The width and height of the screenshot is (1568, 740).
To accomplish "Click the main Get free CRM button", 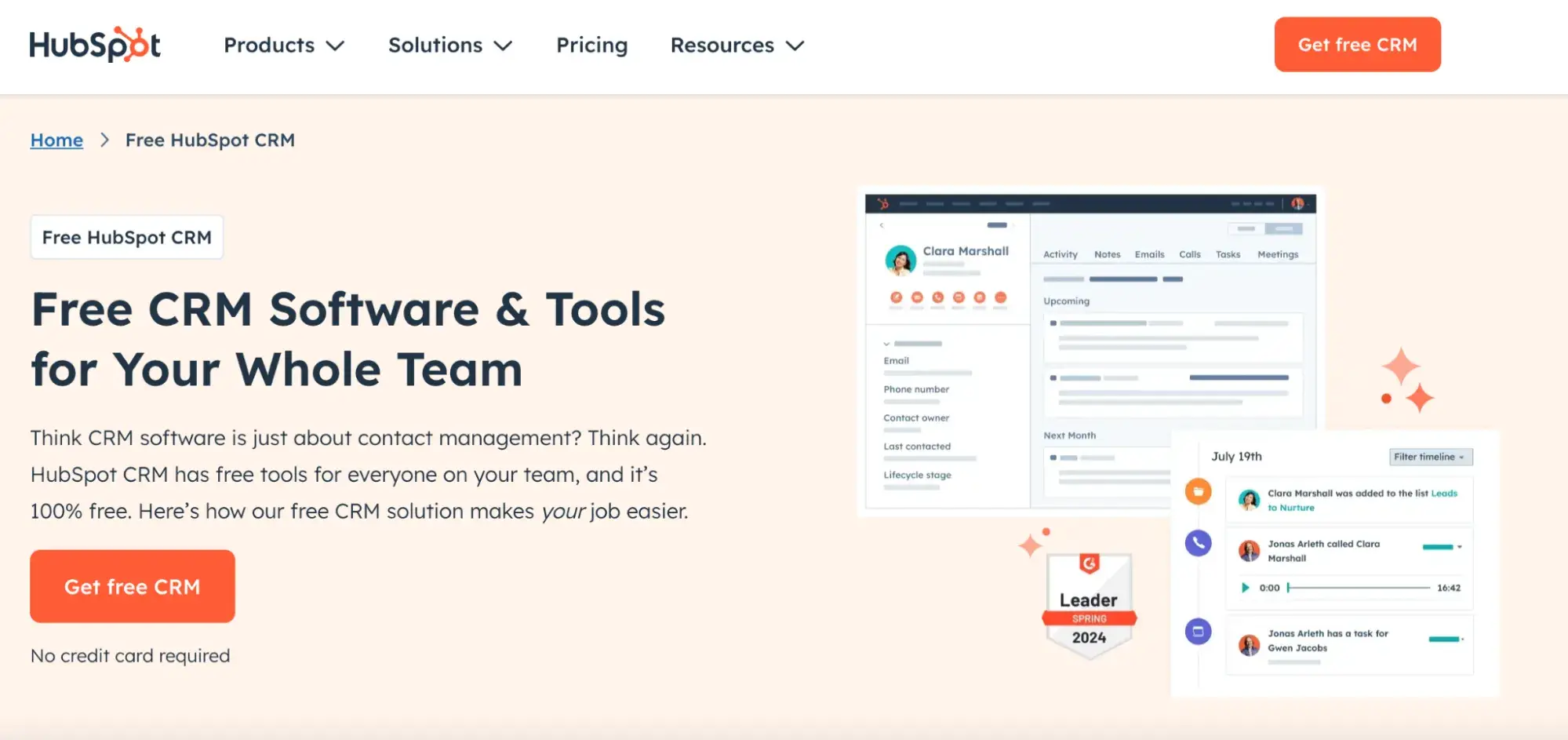I will pyautogui.click(x=133, y=586).
